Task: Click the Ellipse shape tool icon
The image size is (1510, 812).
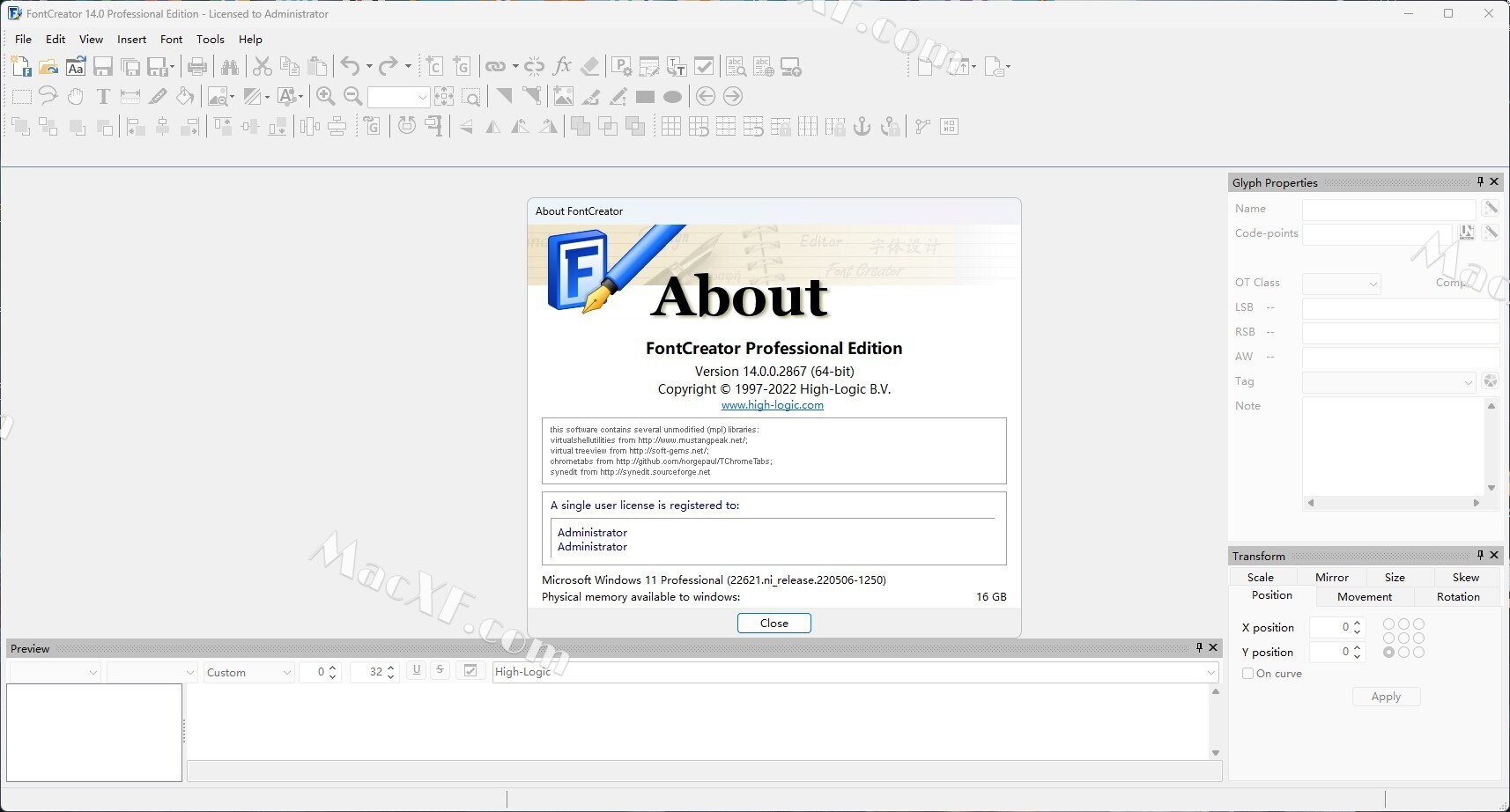Action: pos(673,97)
